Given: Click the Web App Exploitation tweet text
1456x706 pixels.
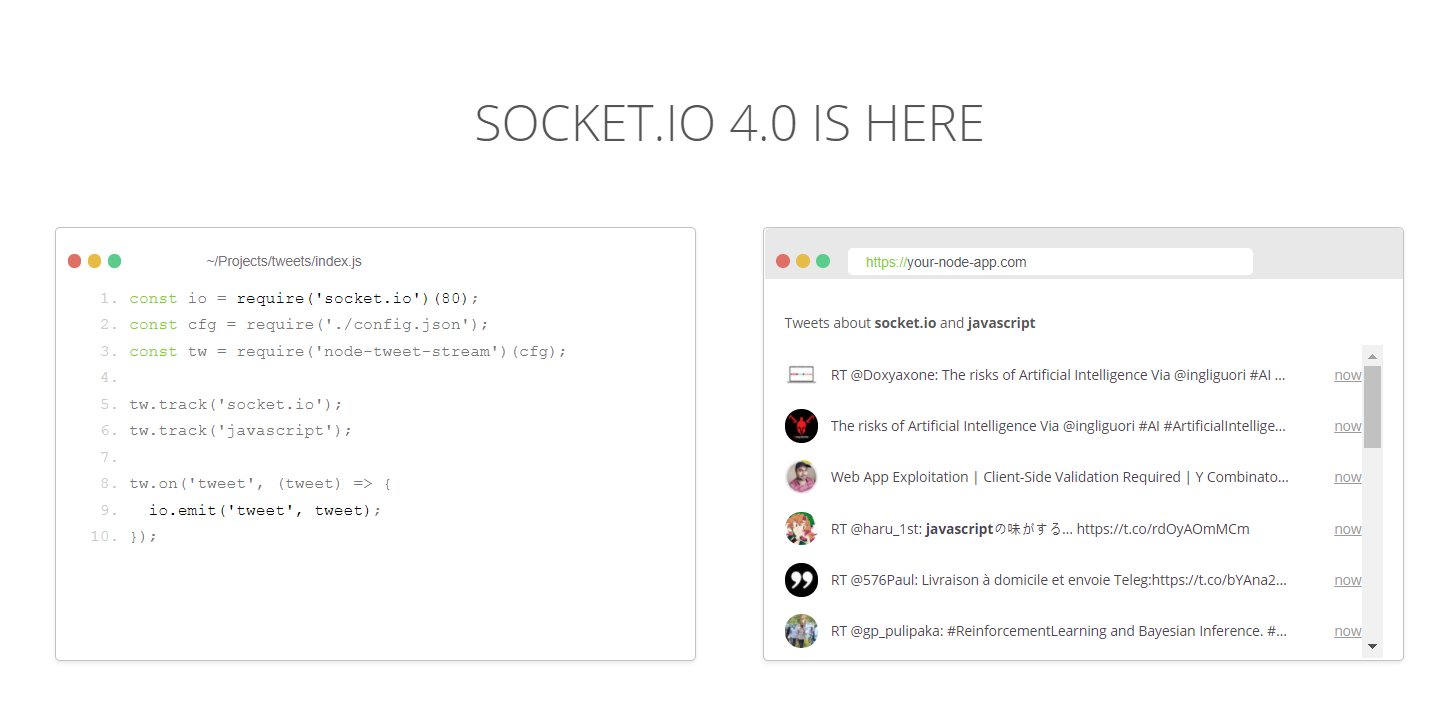Looking at the screenshot, I should (1060, 477).
